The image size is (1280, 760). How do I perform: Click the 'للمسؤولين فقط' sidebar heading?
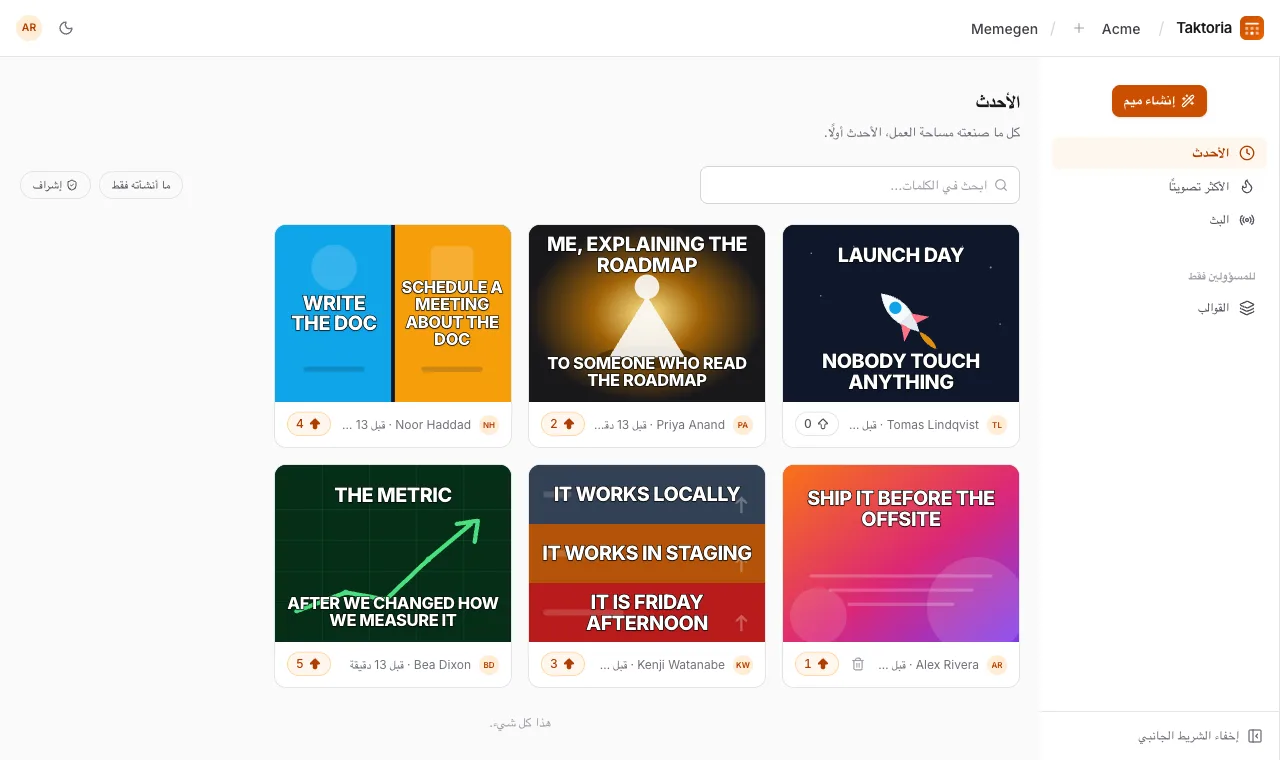click(x=1222, y=276)
